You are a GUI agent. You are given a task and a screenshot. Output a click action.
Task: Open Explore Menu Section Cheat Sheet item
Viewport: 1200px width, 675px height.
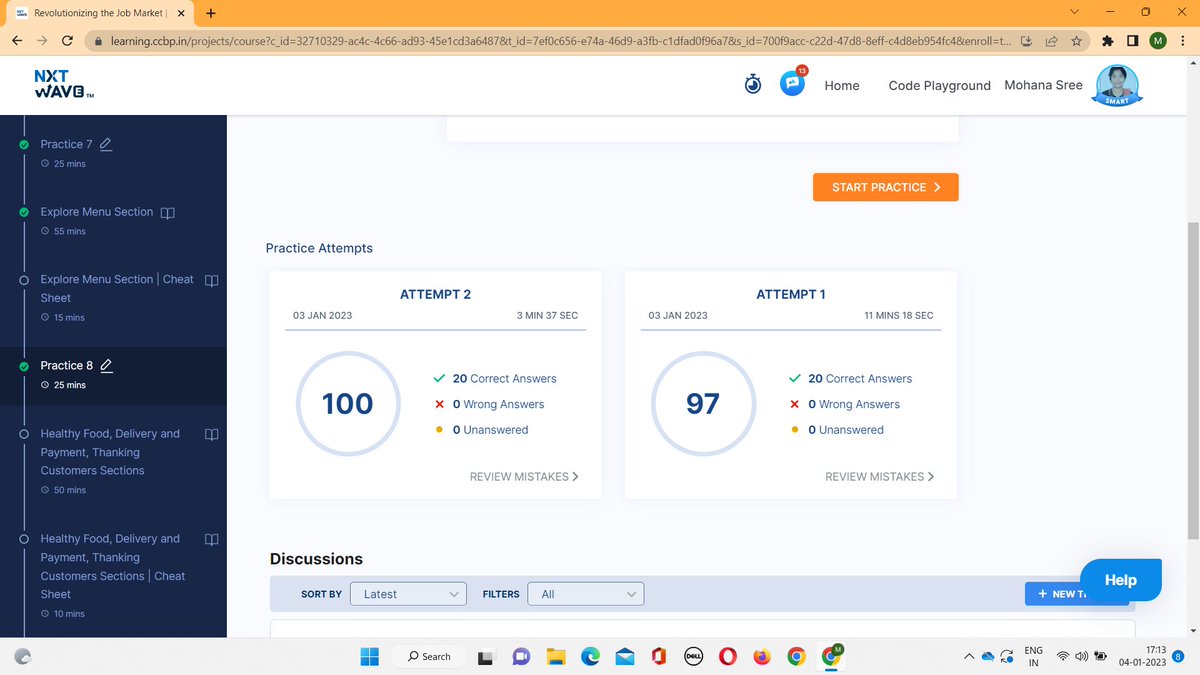pos(117,289)
